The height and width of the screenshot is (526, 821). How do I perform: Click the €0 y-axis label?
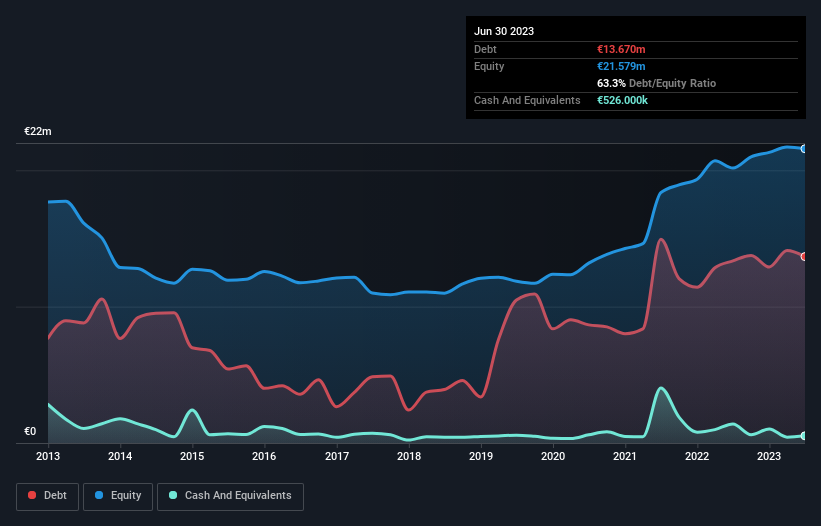coord(30,431)
